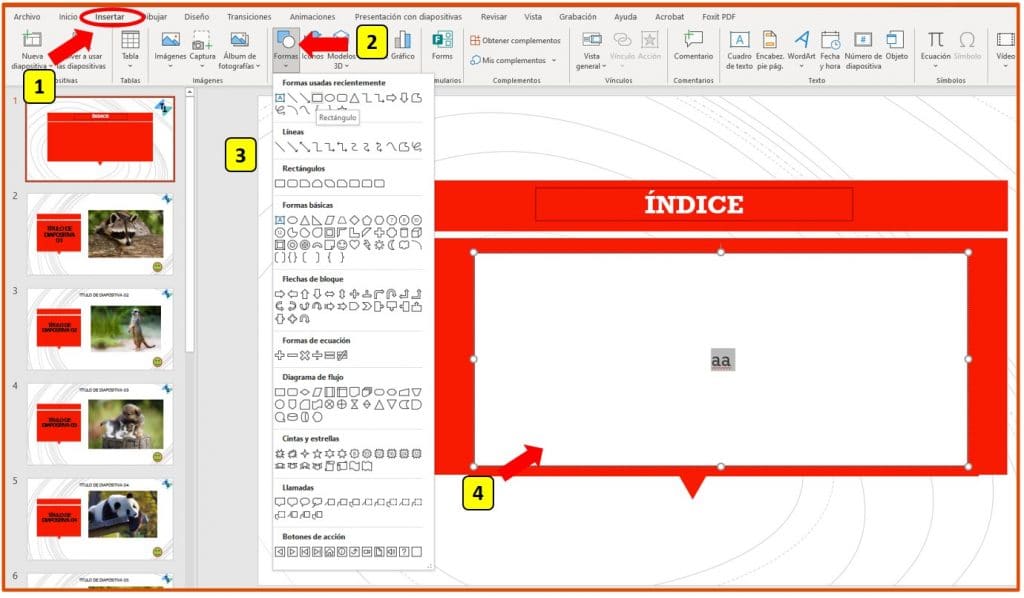
Task: Pick the five-point star in Cintas y estrellas
Action: tap(317, 453)
